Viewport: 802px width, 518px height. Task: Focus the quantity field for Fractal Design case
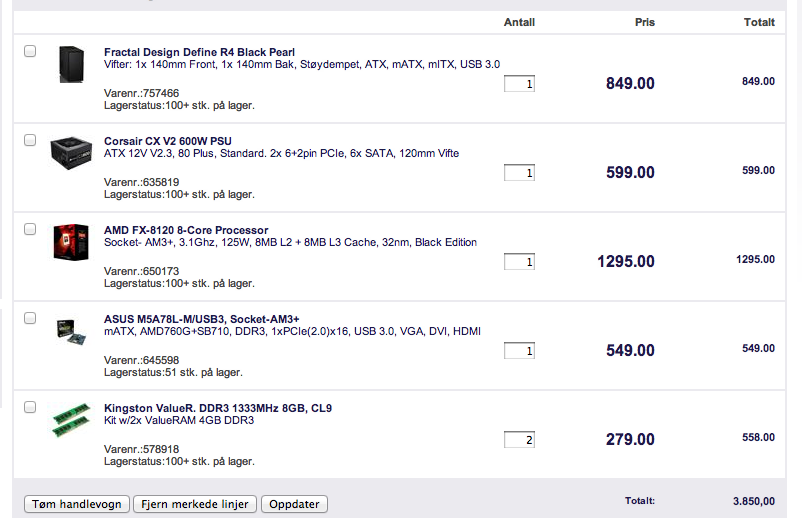[519, 84]
